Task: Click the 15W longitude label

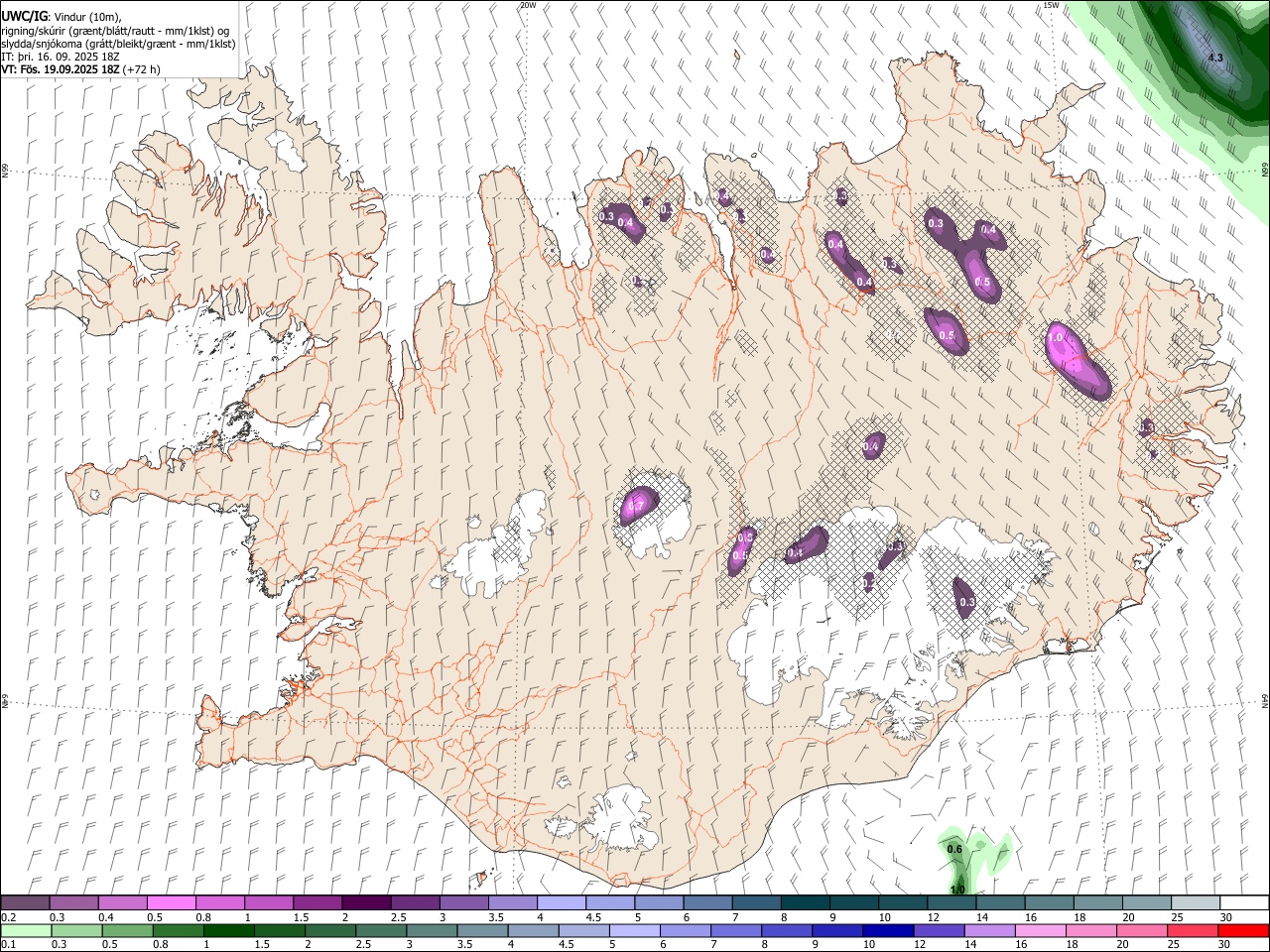Action: point(1051,5)
